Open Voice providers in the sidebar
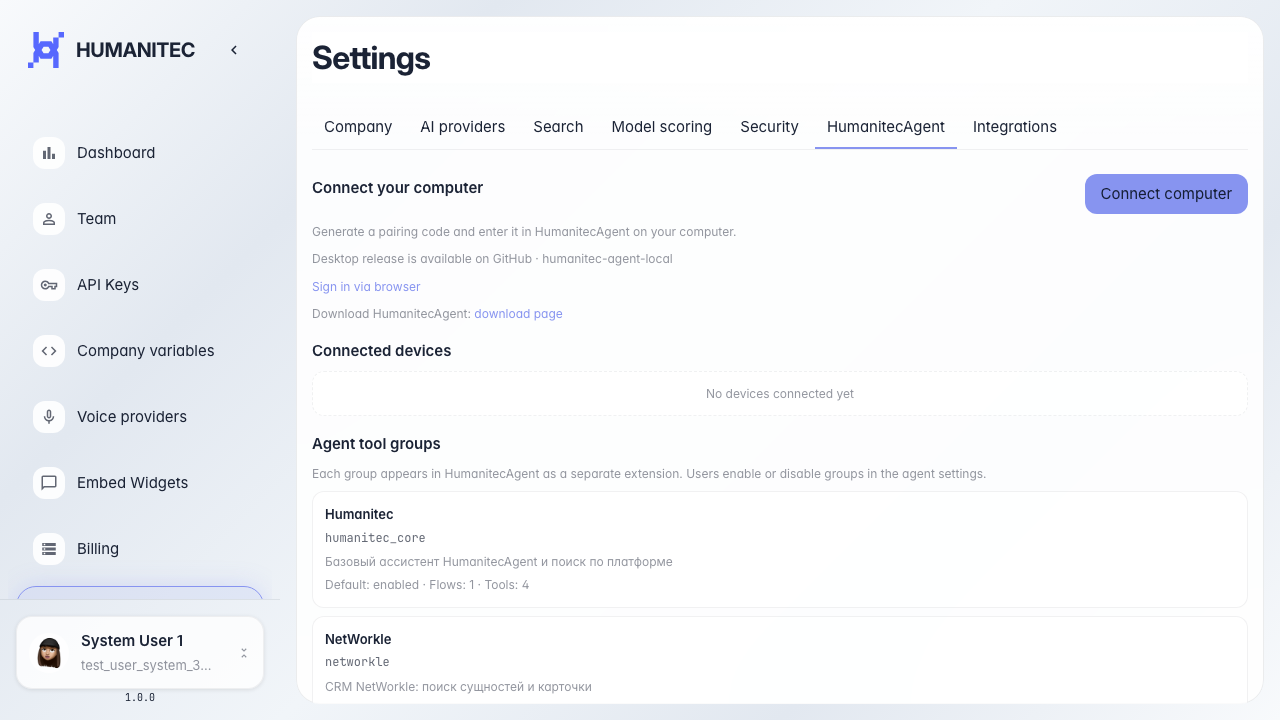This screenshot has height=720, width=1280. (x=132, y=417)
